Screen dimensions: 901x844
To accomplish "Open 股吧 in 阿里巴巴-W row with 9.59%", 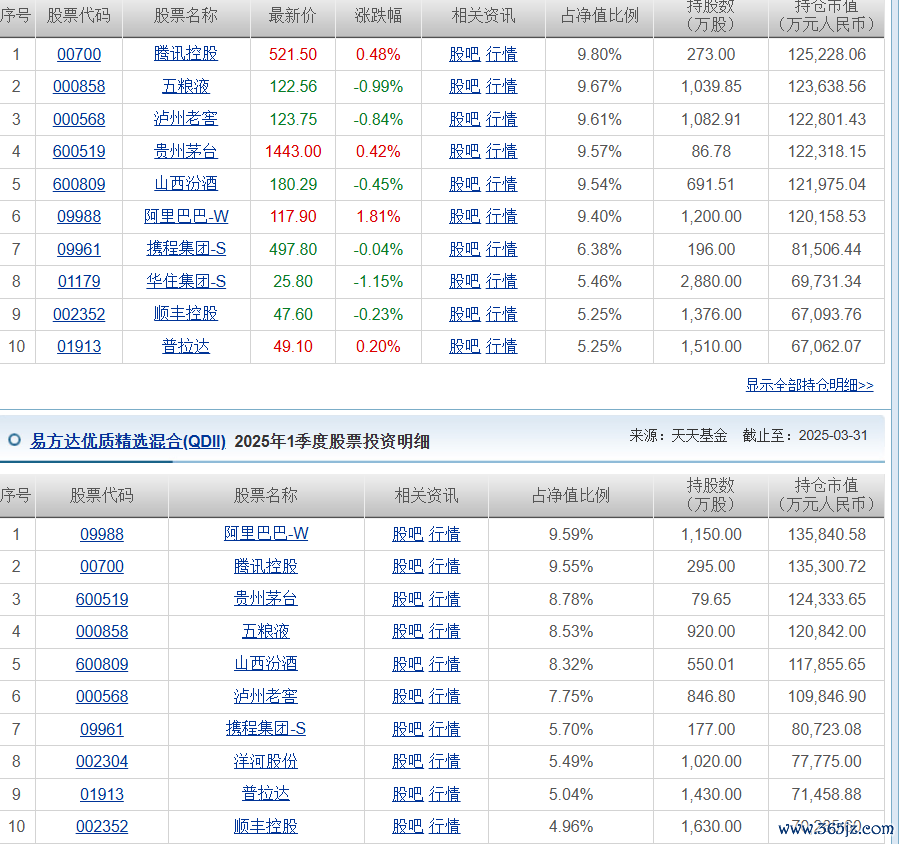I will [407, 534].
